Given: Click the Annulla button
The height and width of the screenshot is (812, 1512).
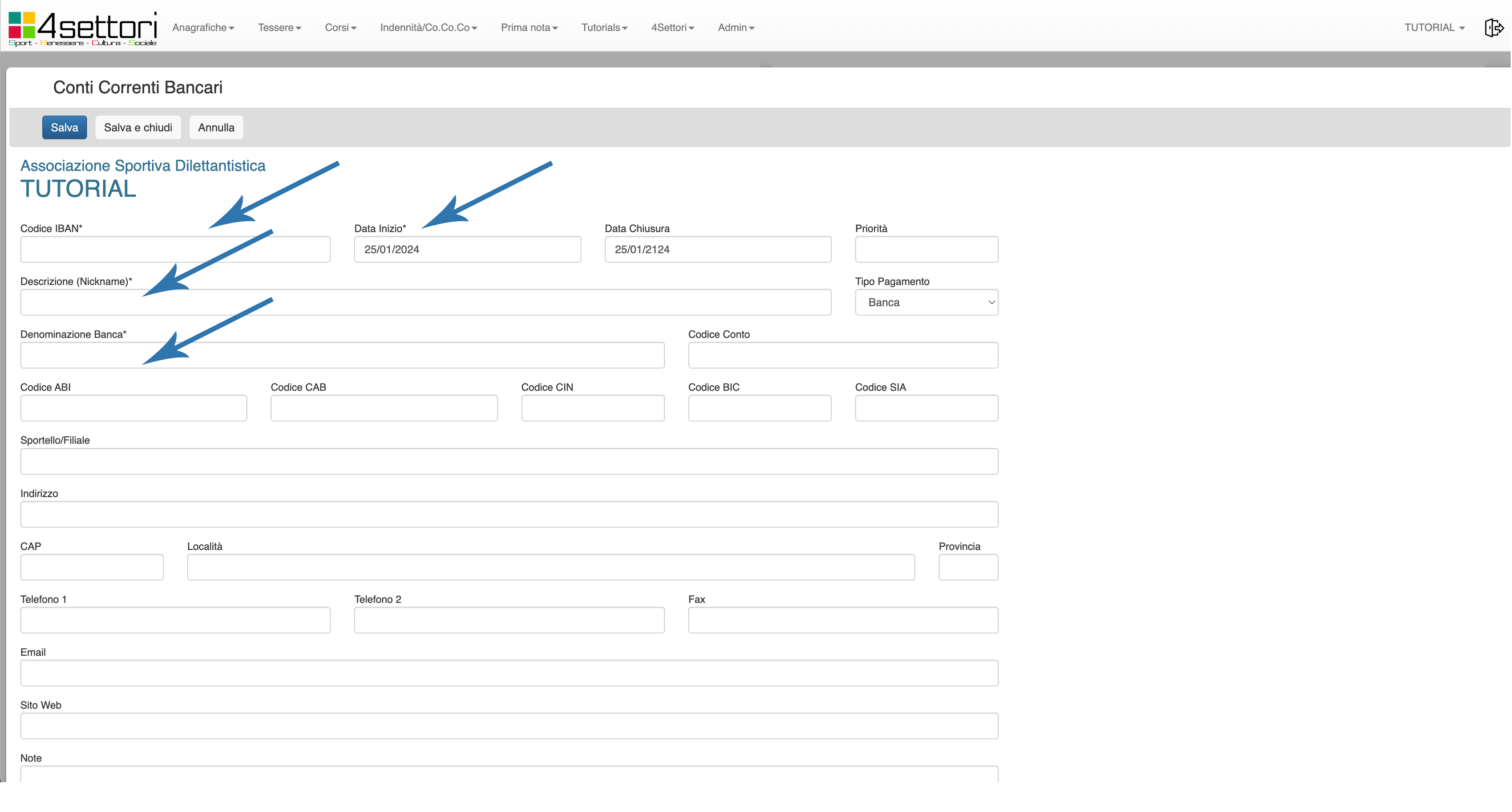Looking at the screenshot, I should (216, 127).
